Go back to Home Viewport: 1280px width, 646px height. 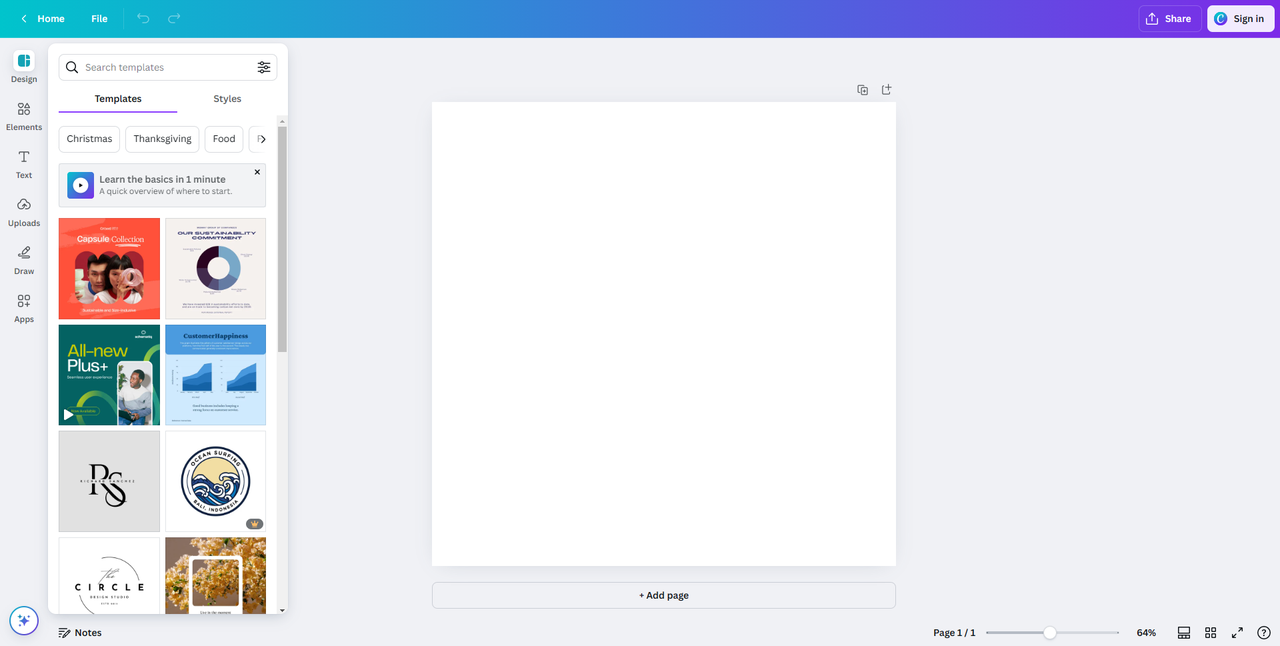pos(42,19)
